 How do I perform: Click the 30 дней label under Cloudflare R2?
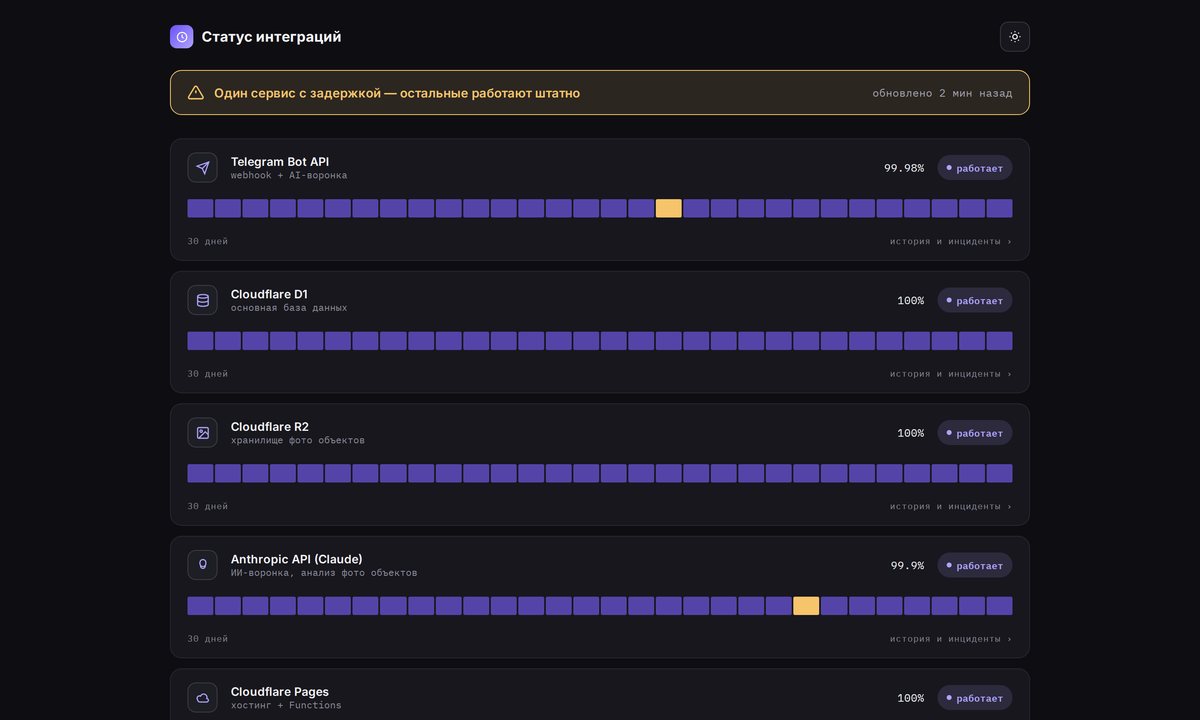(208, 506)
